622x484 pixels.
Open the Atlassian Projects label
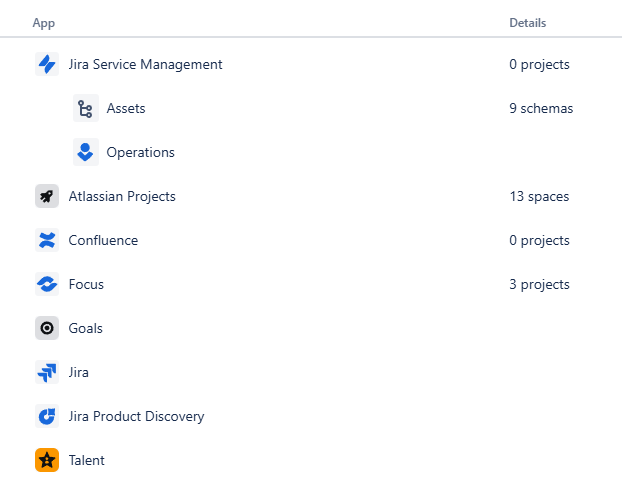(x=122, y=196)
